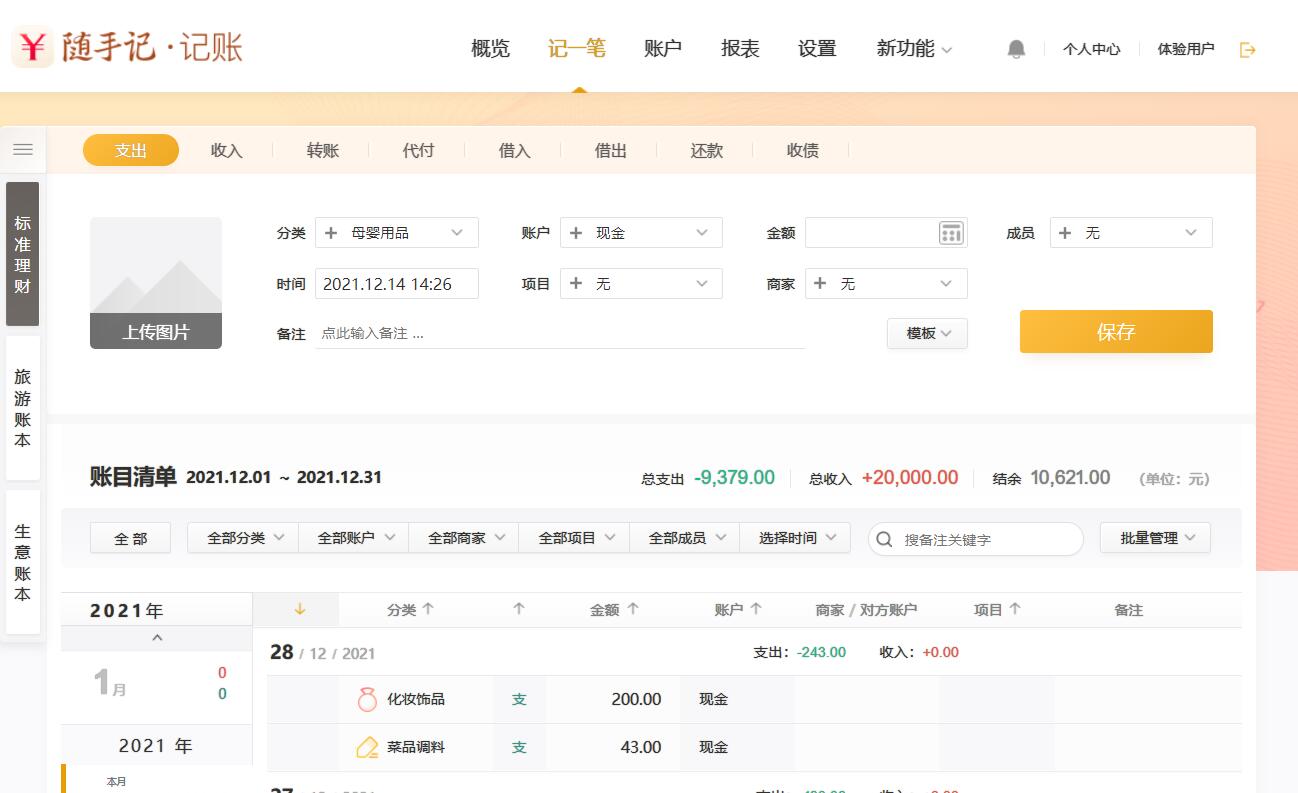Click the orange sort-down arrow in table header

click(299, 609)
